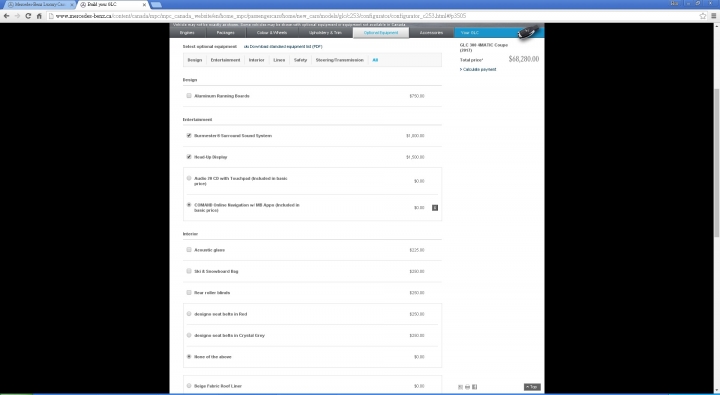Uncheck Head-Up Display option
720x395 pixels.
pyautogui.click(x=189, y=157)
